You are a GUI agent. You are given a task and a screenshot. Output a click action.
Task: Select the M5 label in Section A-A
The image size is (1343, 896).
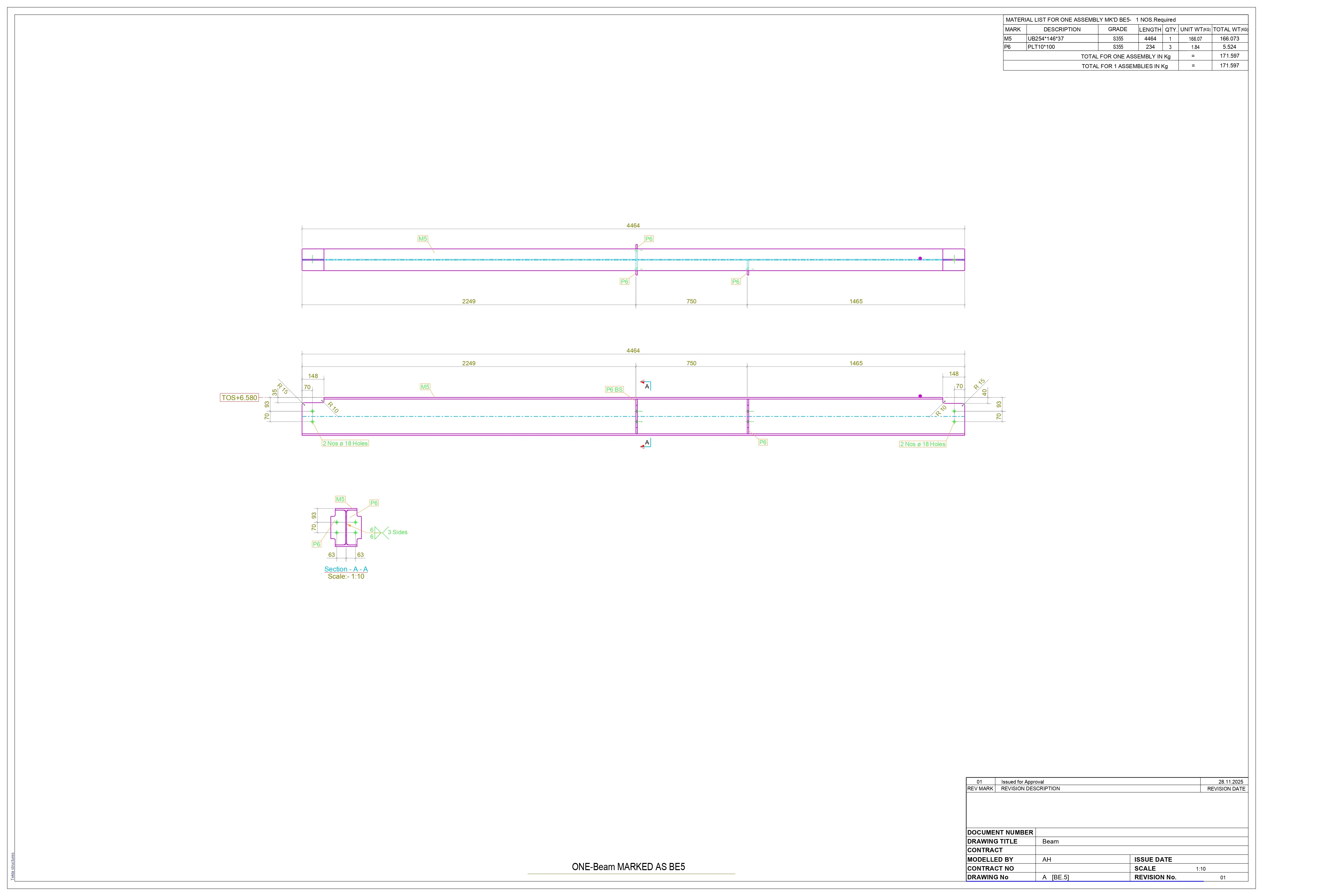click(340, 499)
